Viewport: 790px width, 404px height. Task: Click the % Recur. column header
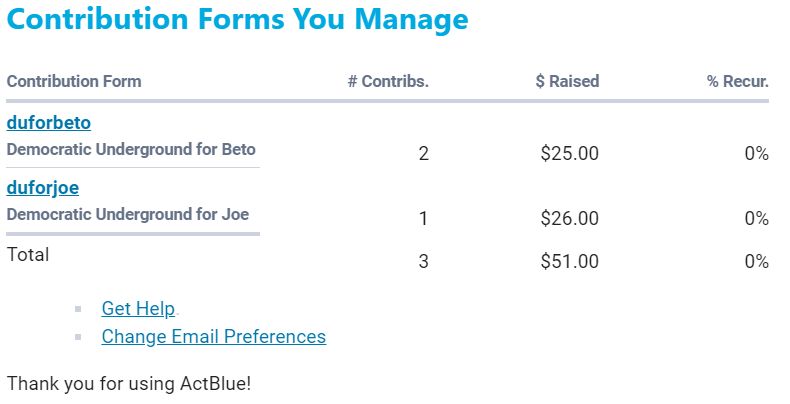(737, 81)
